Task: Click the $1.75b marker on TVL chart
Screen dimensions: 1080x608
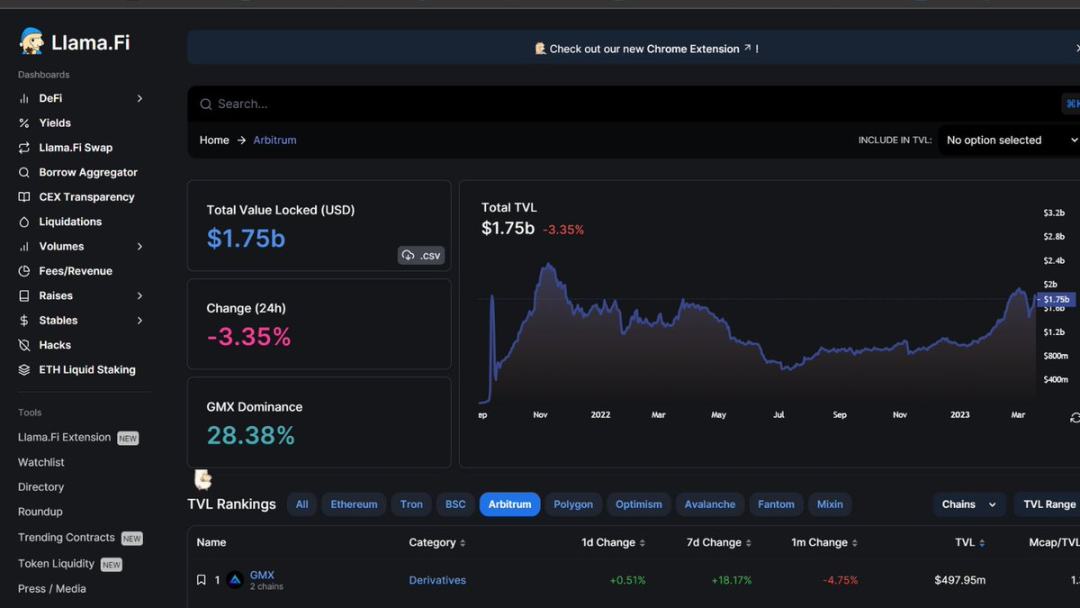Action: pos(1056,299)
